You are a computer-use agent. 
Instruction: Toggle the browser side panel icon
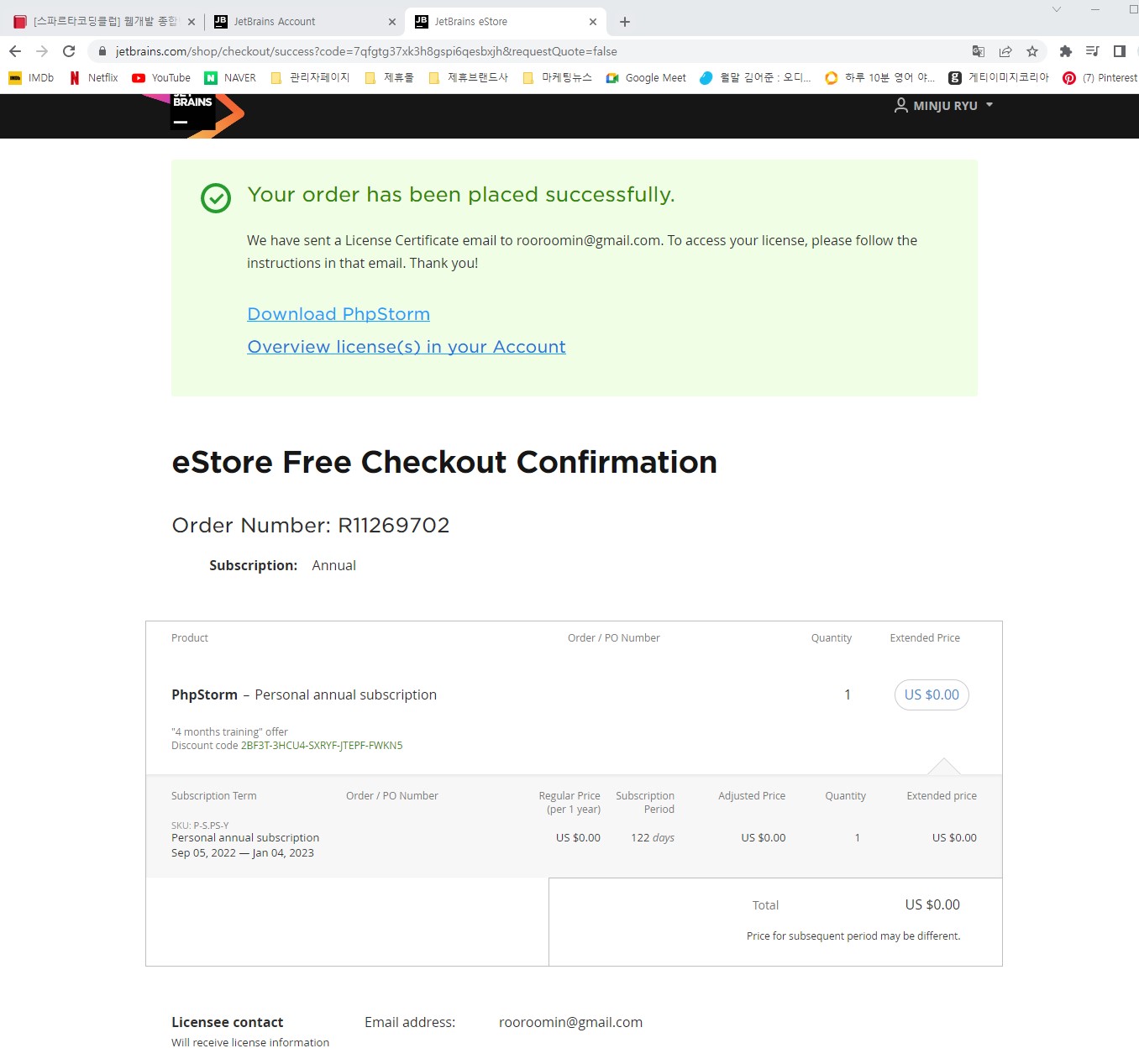point(1120,51)
